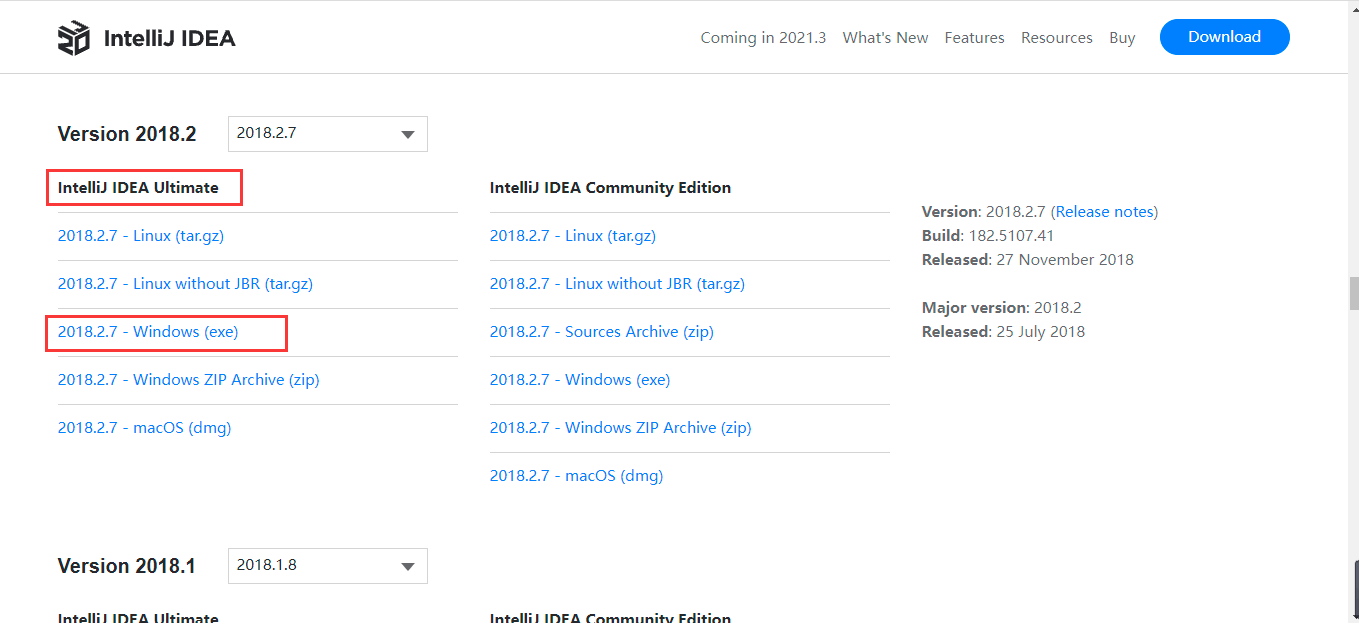Open the 2018.1.8 version dropdown

[x=328, y=566]
